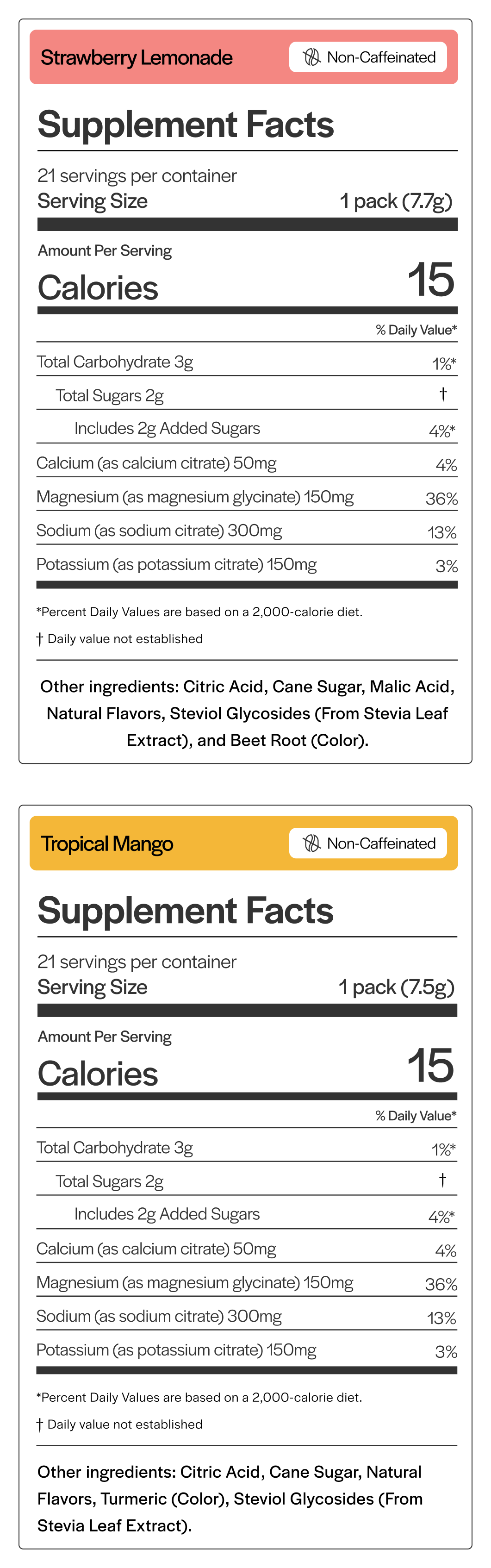This screenshot has height=1568, width=491.
Task: Select the Strawberry Lemonade Non-Caffeinated badge
Action: point(368,57)
